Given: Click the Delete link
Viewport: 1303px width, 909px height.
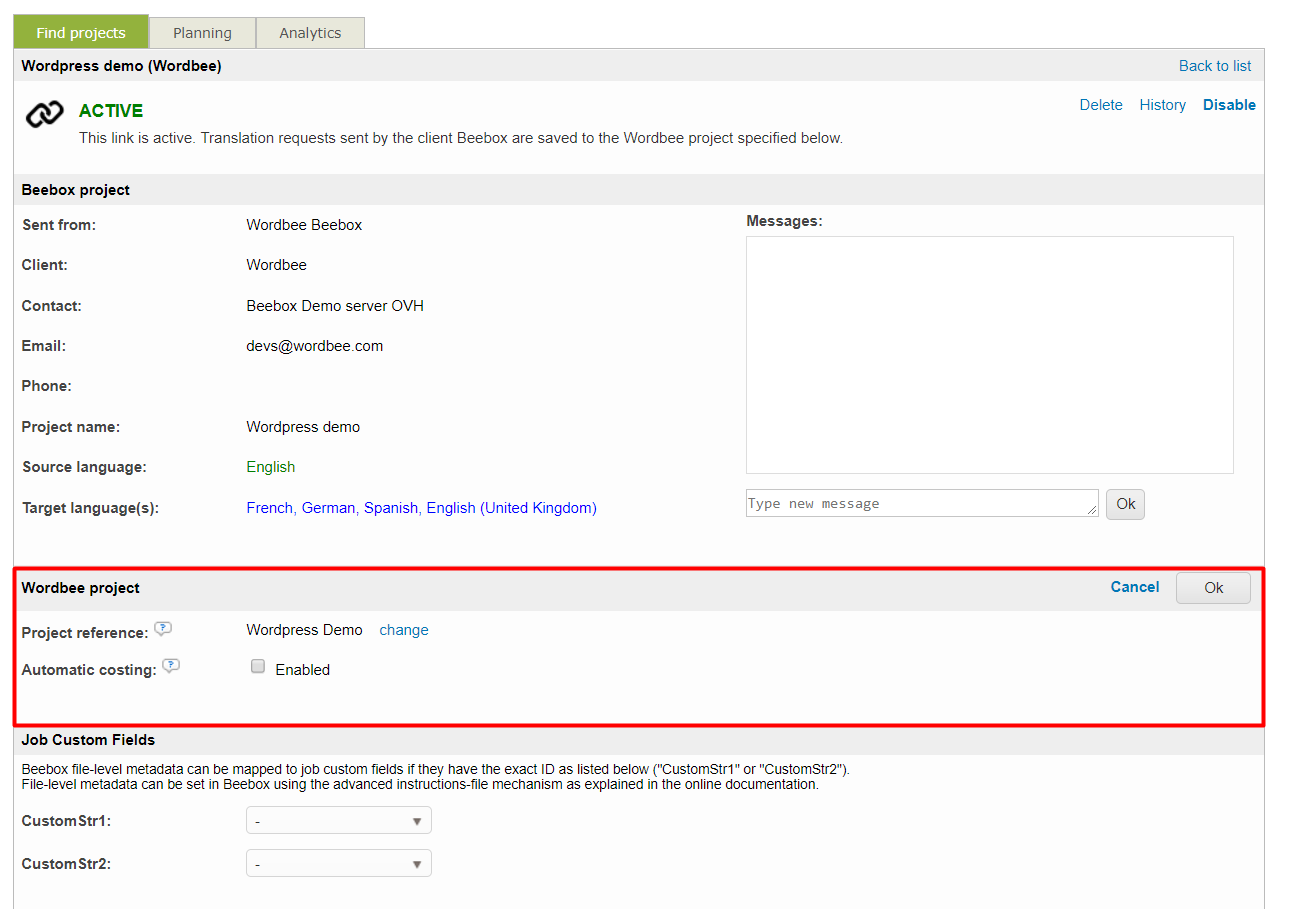Looking at the screenshot, I should click(x=1100, y=105).
